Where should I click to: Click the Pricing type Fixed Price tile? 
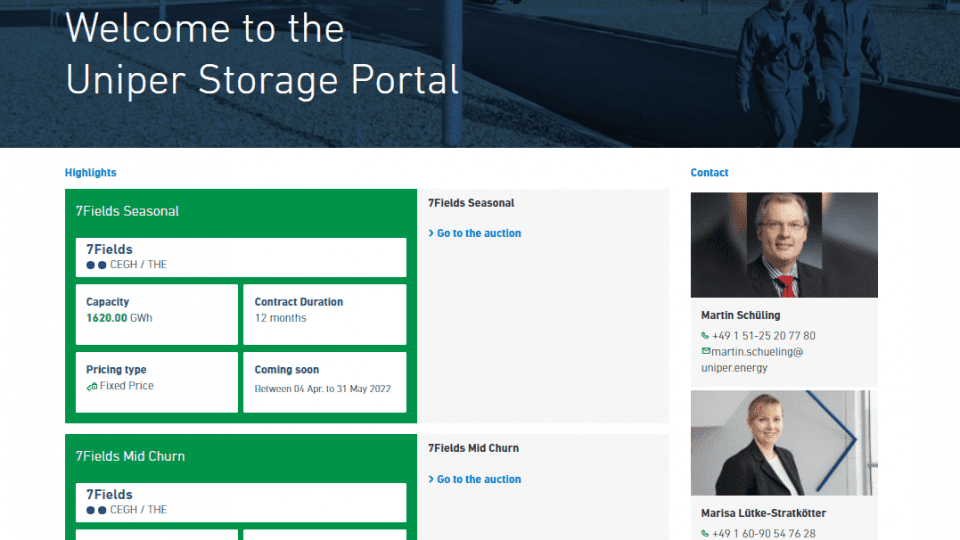[x=157, y=382]
